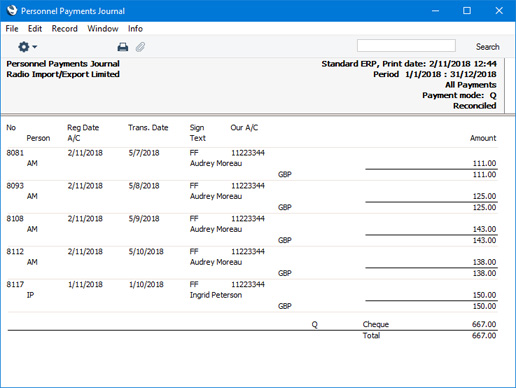Click the Our A/C column header
516x388 pixels.
244,128
